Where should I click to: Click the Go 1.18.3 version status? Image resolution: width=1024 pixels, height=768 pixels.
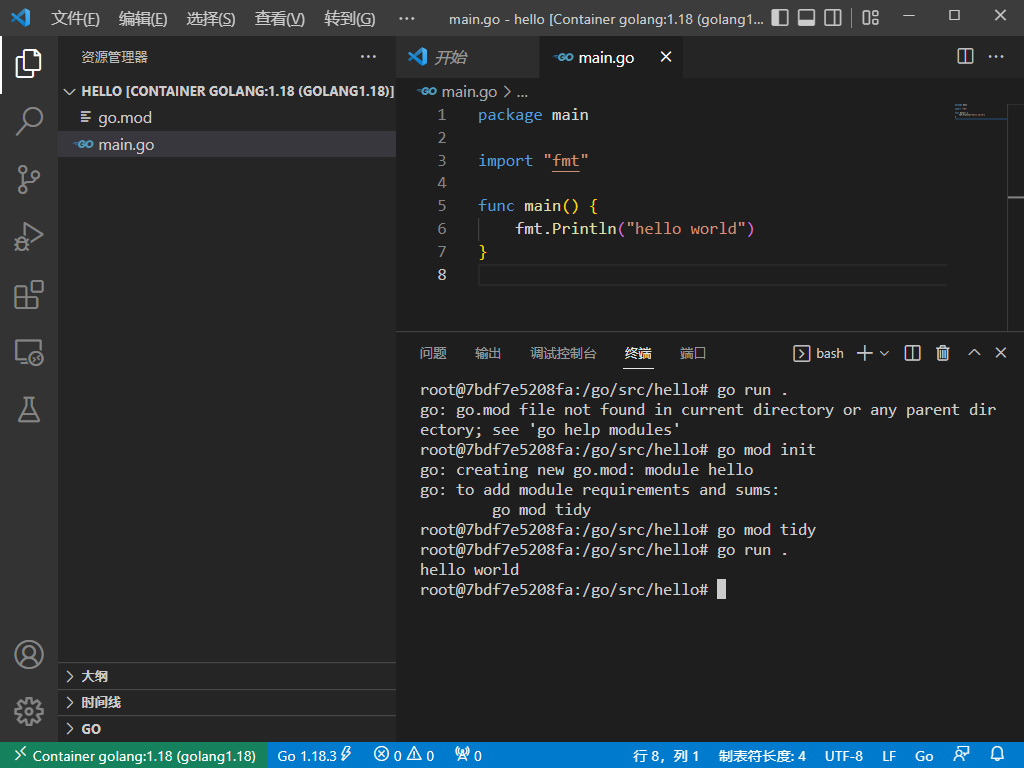[314, 756]
